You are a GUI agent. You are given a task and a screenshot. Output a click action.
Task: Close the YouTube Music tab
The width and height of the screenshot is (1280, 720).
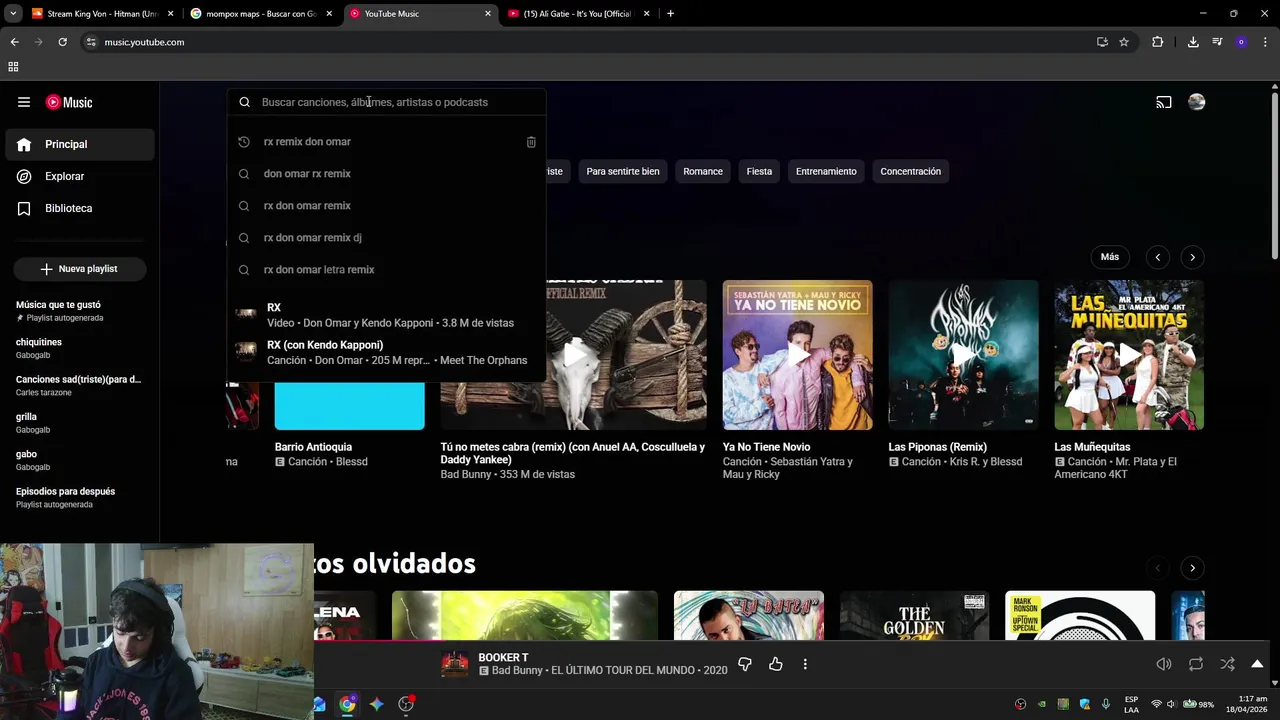pyautogui.click(x=488, y=14)
